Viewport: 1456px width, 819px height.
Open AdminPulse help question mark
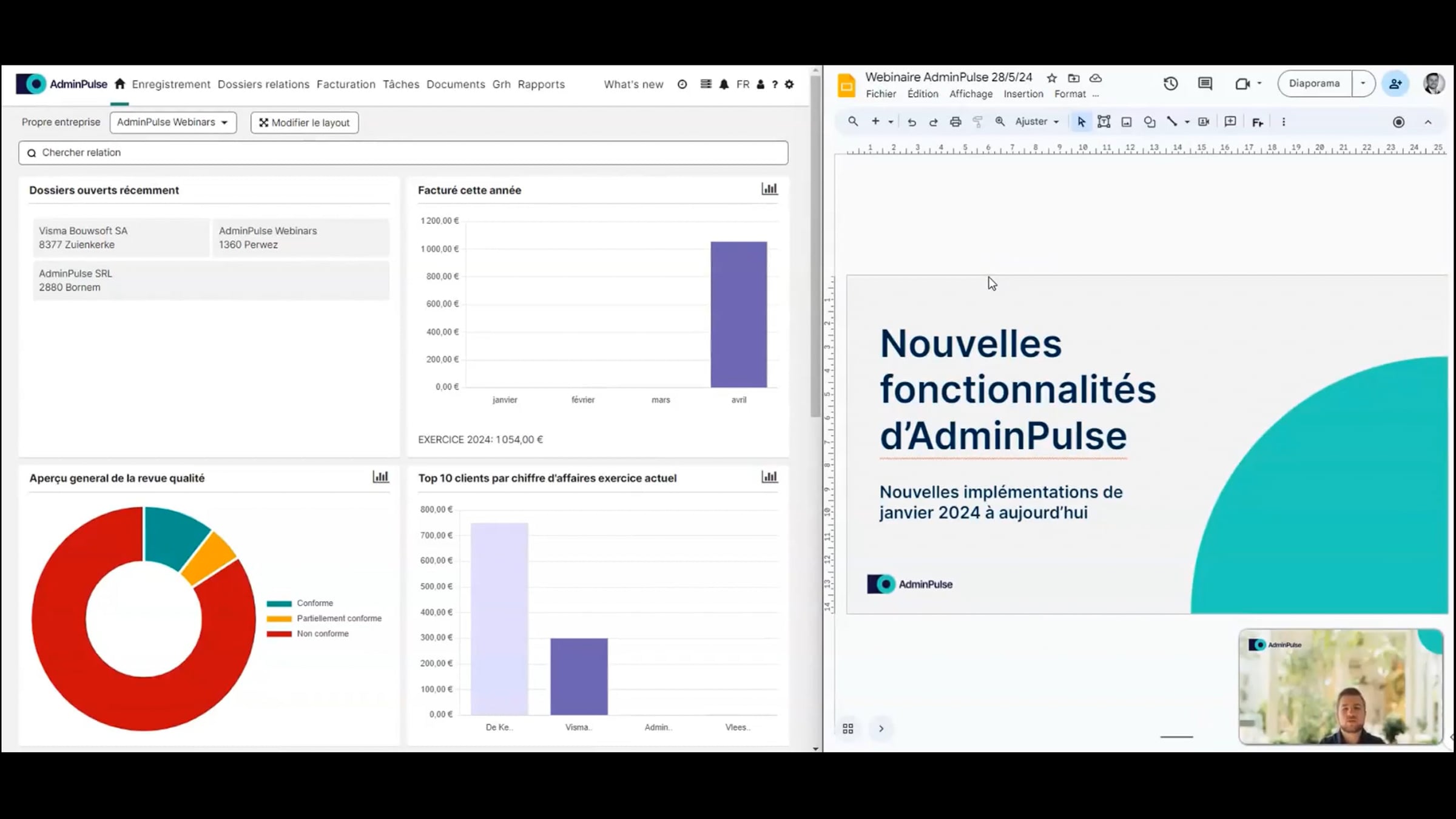pyautogui.click(x=775, y=84)
